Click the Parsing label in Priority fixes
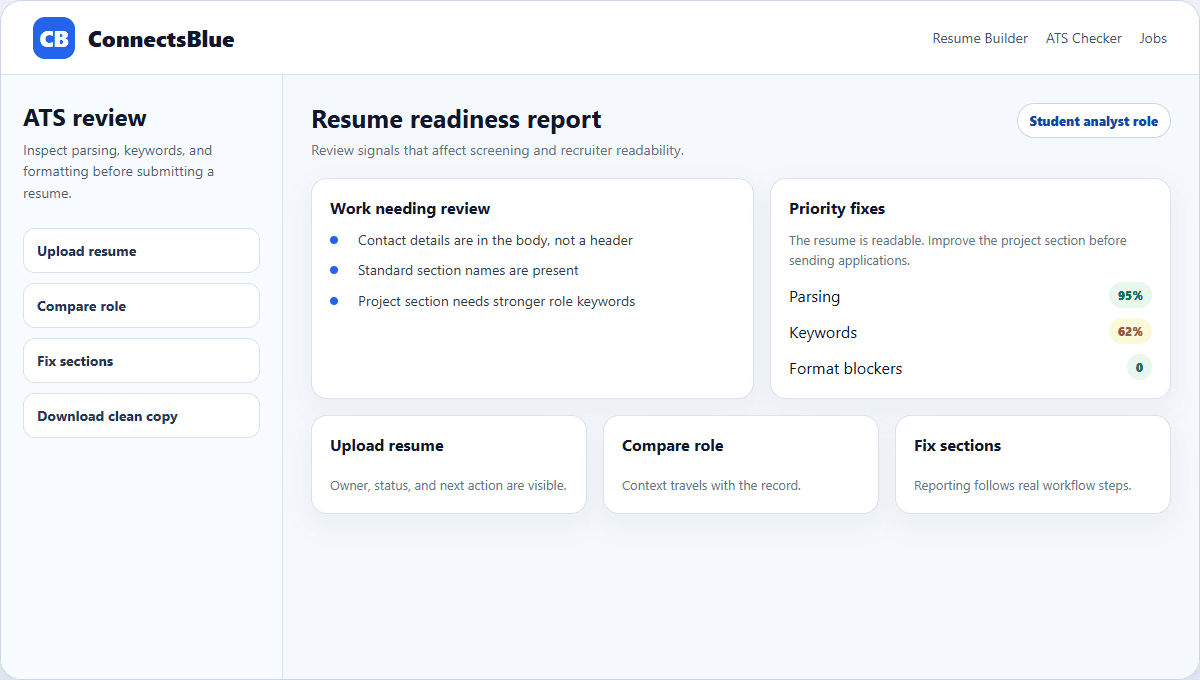1200x680 pixels. point(814,297)
